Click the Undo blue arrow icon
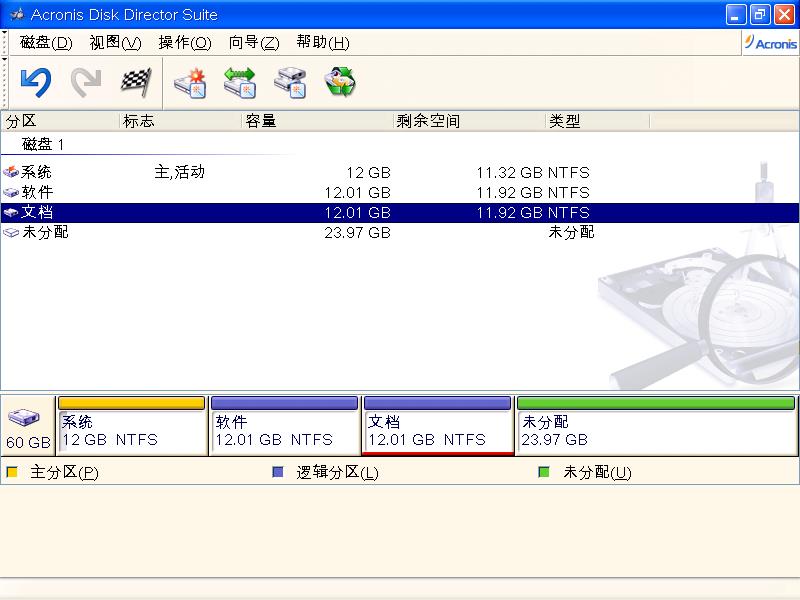 [36, 82]
